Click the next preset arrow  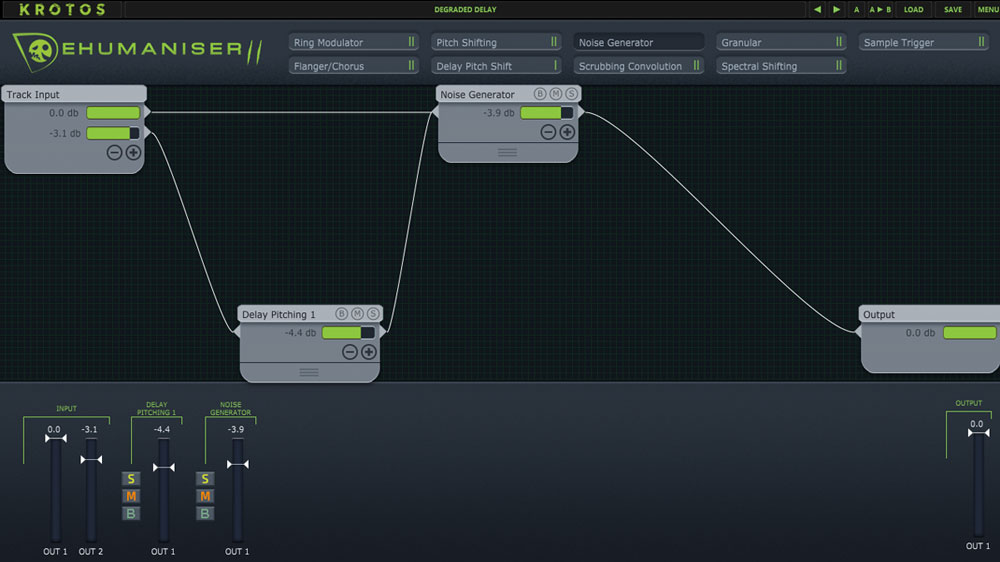pyautogui.click(x=837, y=10)
